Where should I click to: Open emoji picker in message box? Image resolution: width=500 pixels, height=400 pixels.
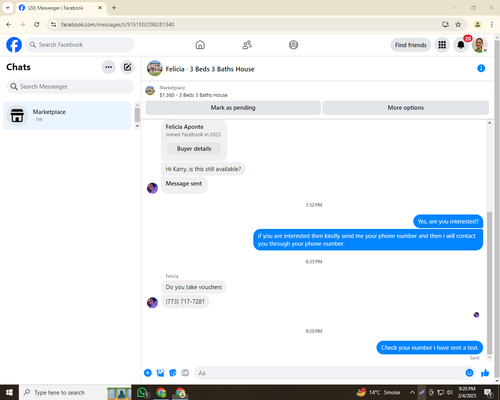[x=469, y=373]
